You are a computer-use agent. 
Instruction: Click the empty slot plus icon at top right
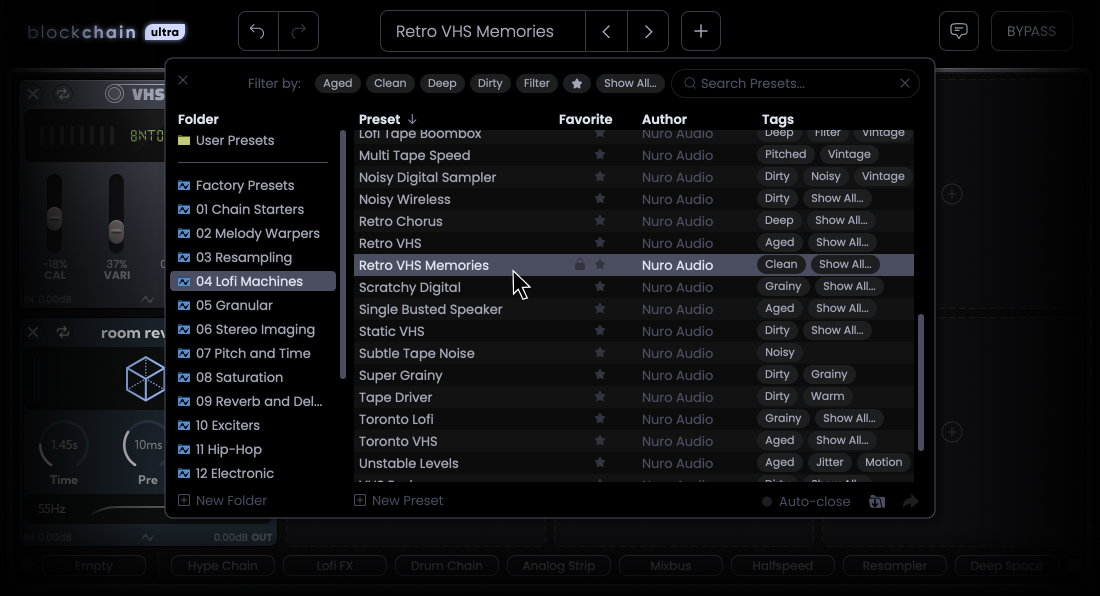click(x=951, y=194)
